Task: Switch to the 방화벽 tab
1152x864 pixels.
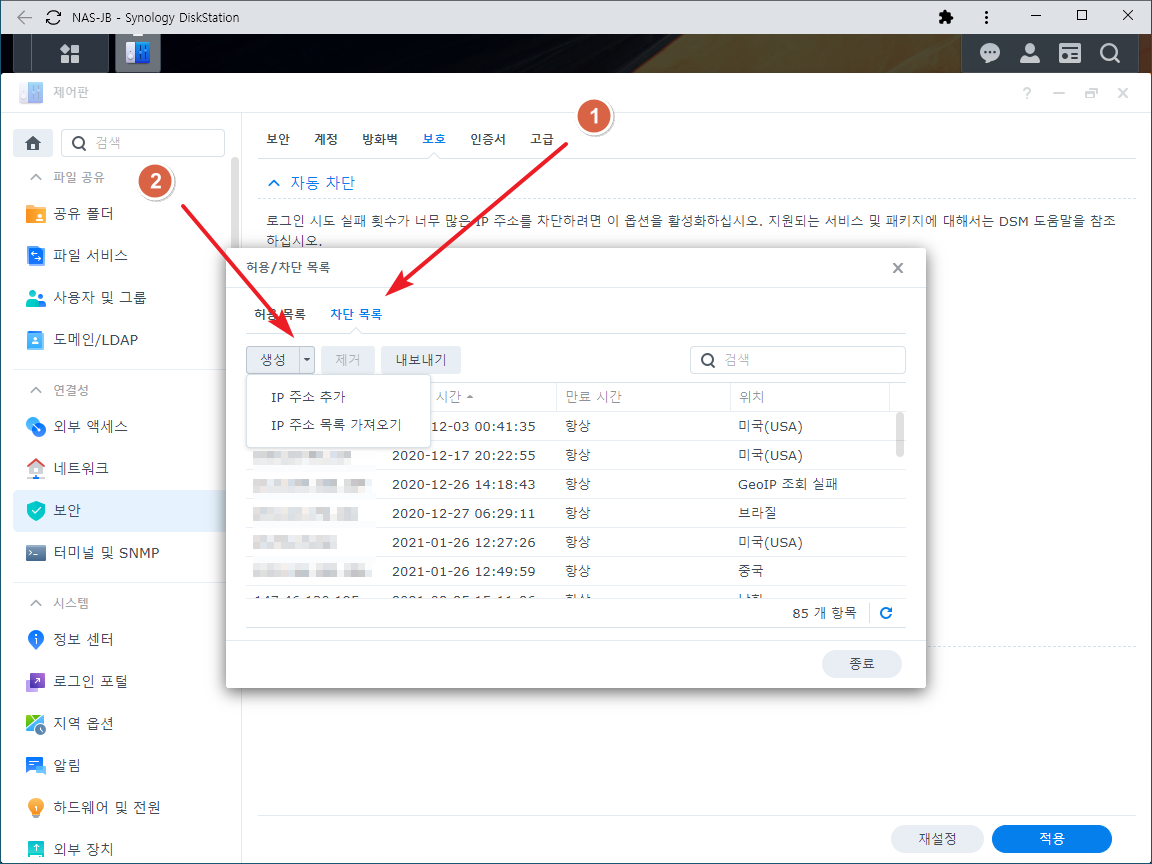Action: click(x=380, y=139)
